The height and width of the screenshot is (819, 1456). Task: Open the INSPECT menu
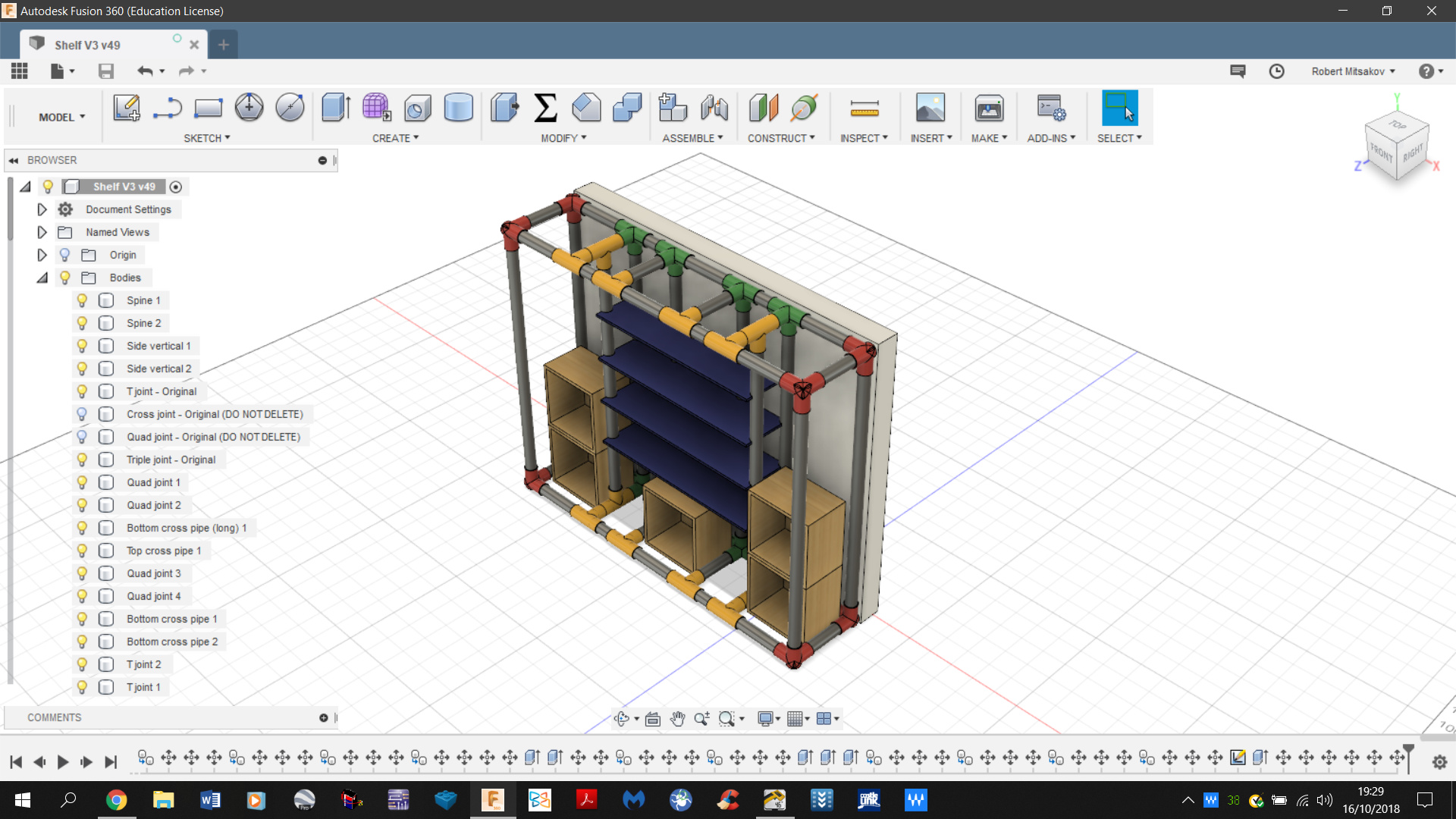(864, 138)
